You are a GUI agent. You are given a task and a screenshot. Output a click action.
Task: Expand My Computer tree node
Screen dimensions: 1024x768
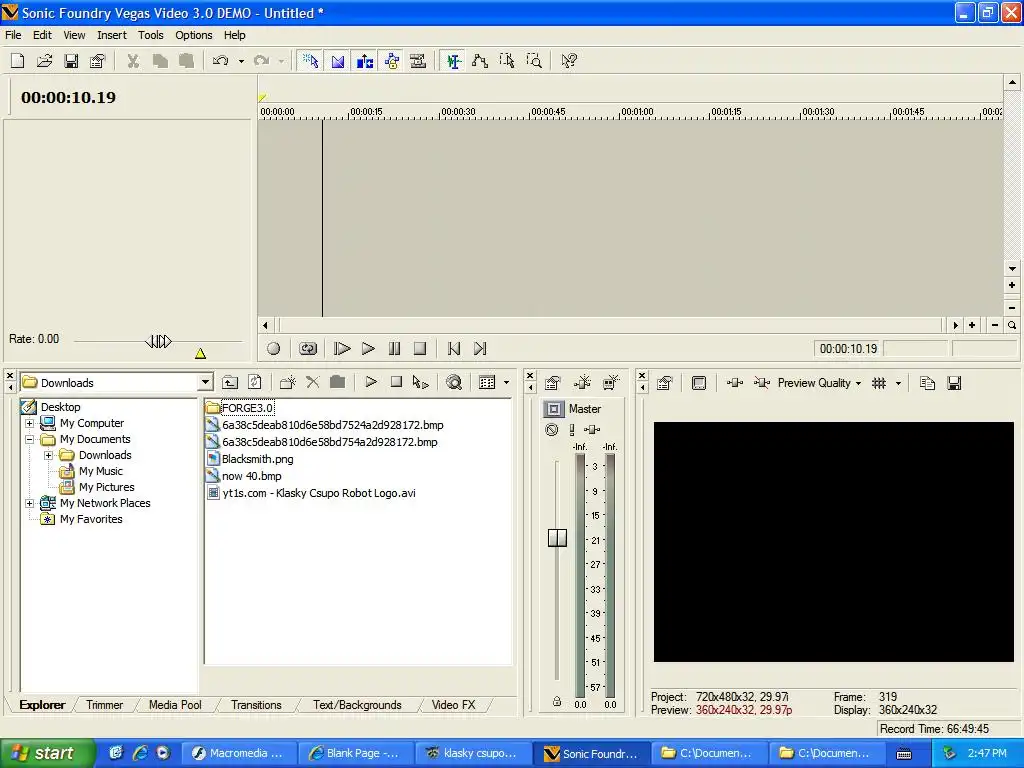[x=29, y=423]
